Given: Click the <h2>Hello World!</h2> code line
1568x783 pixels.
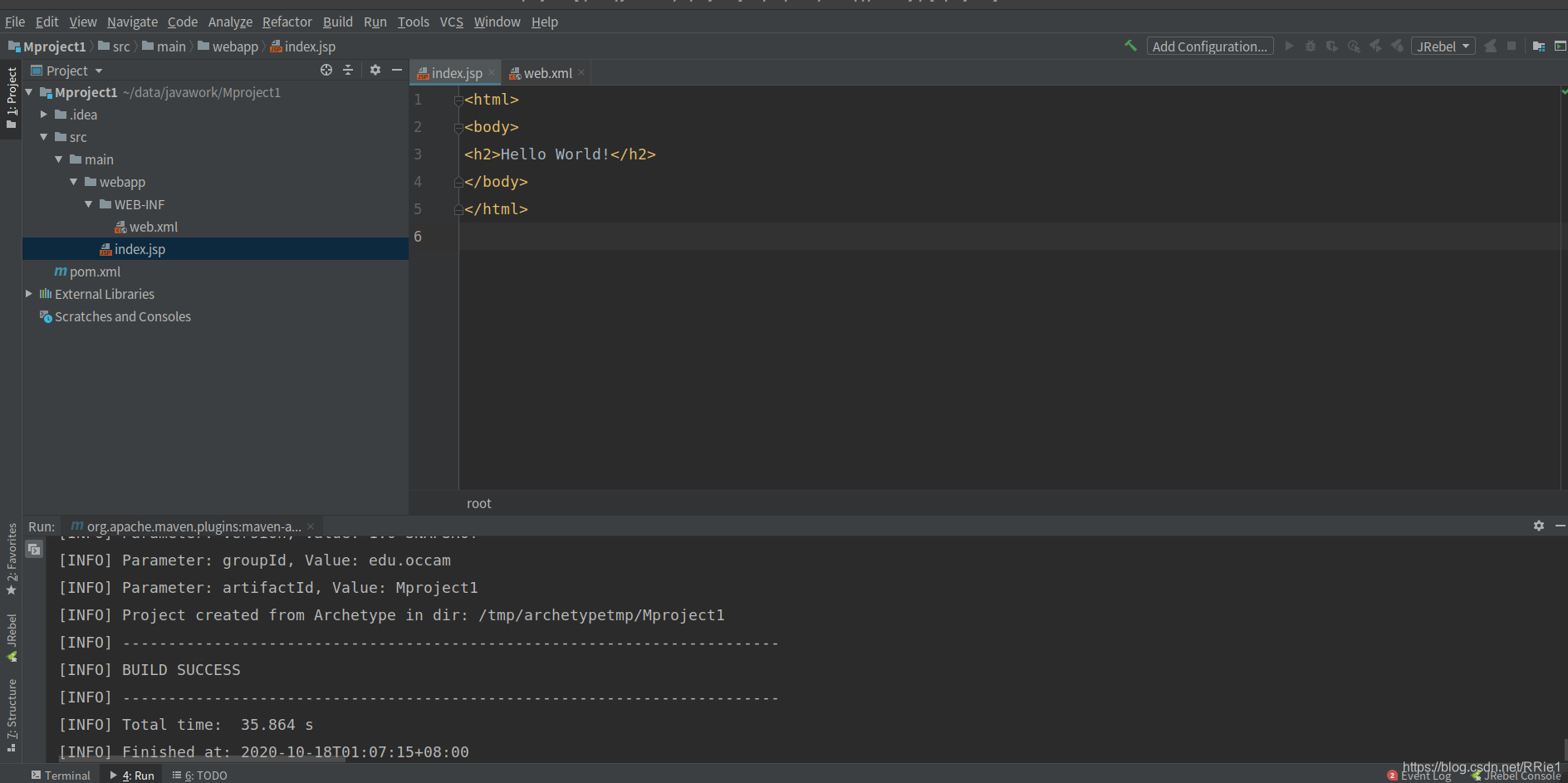Looking at the screenshot, I should coord(560,154).
